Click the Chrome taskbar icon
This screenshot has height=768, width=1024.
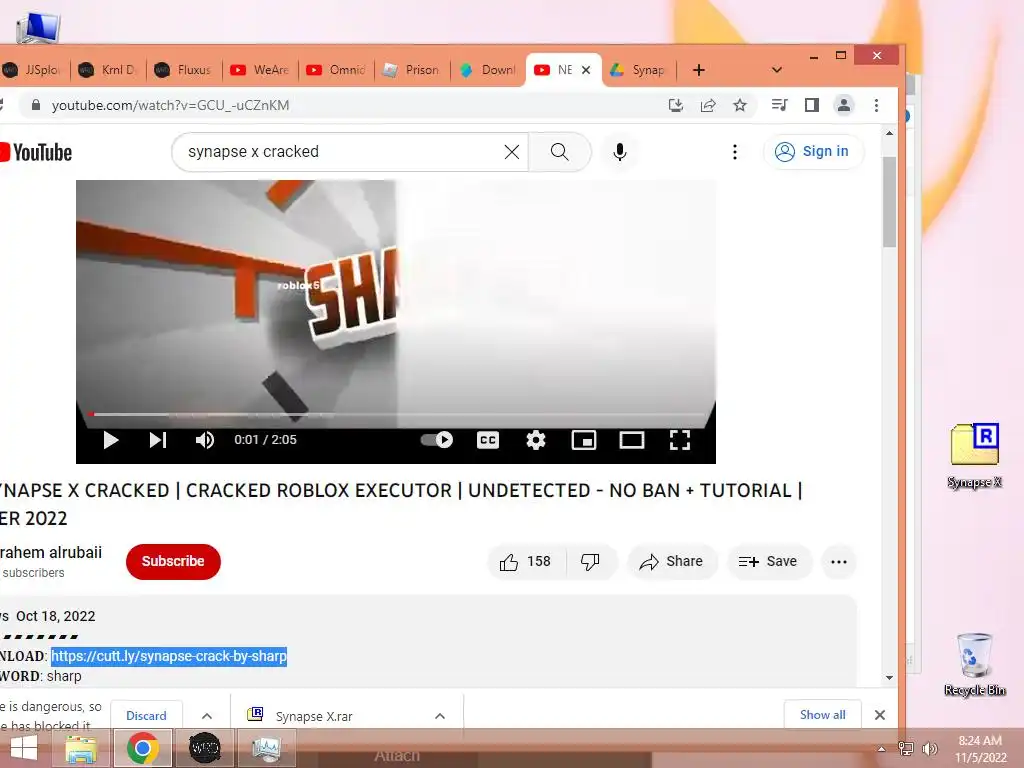[x=143, y=748]
